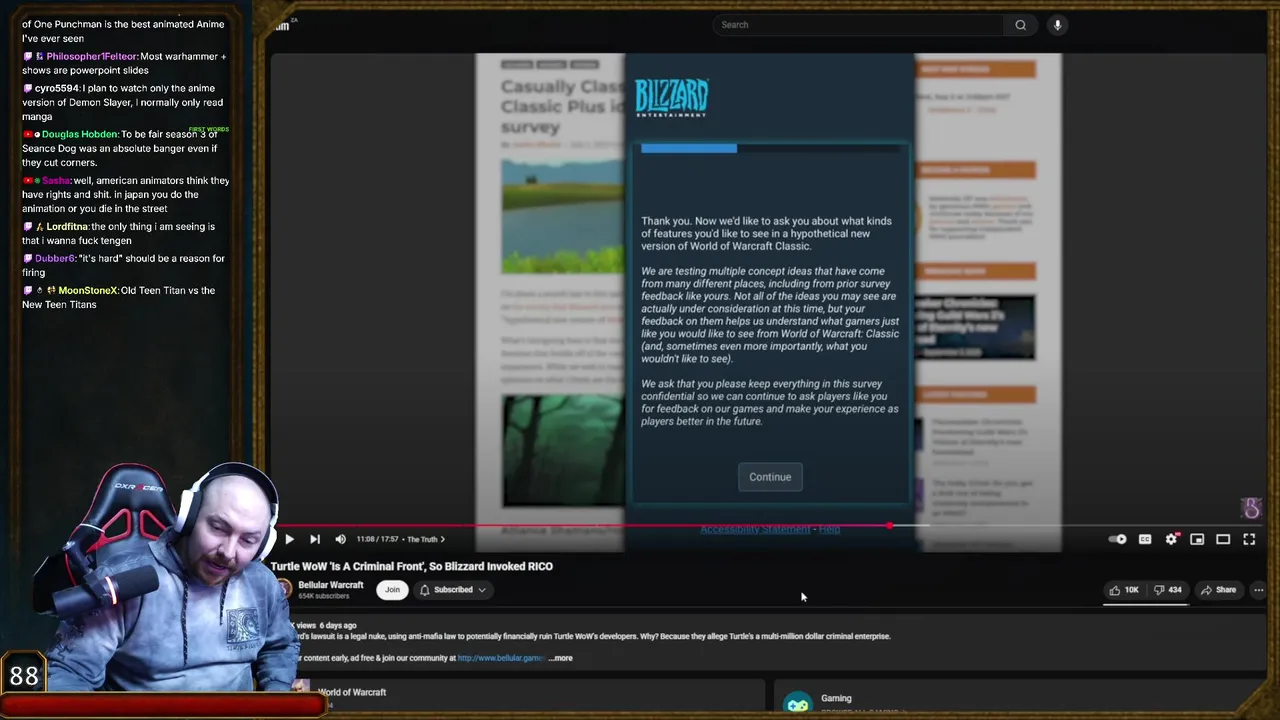Viewport: 1280px width, 720px height.
Task: Open the video settings gear
Action: [1171, 539]
